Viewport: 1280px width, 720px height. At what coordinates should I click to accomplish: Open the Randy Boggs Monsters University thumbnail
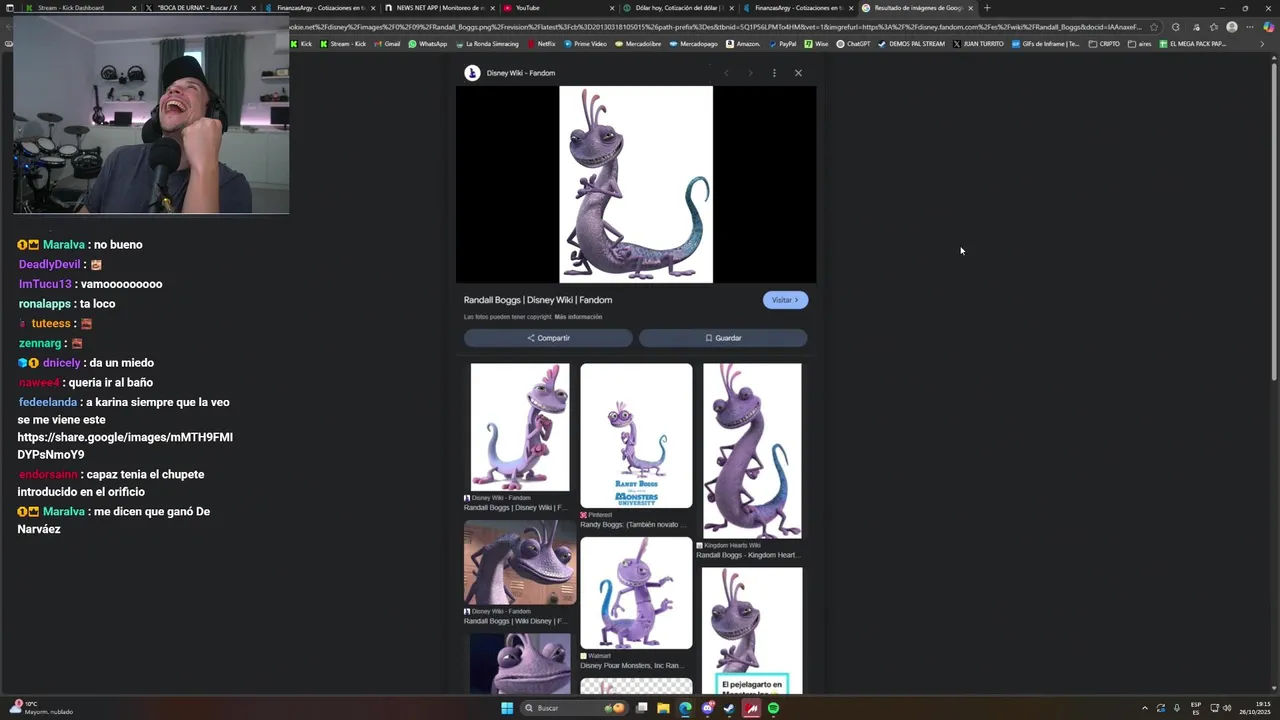point(636,435)
